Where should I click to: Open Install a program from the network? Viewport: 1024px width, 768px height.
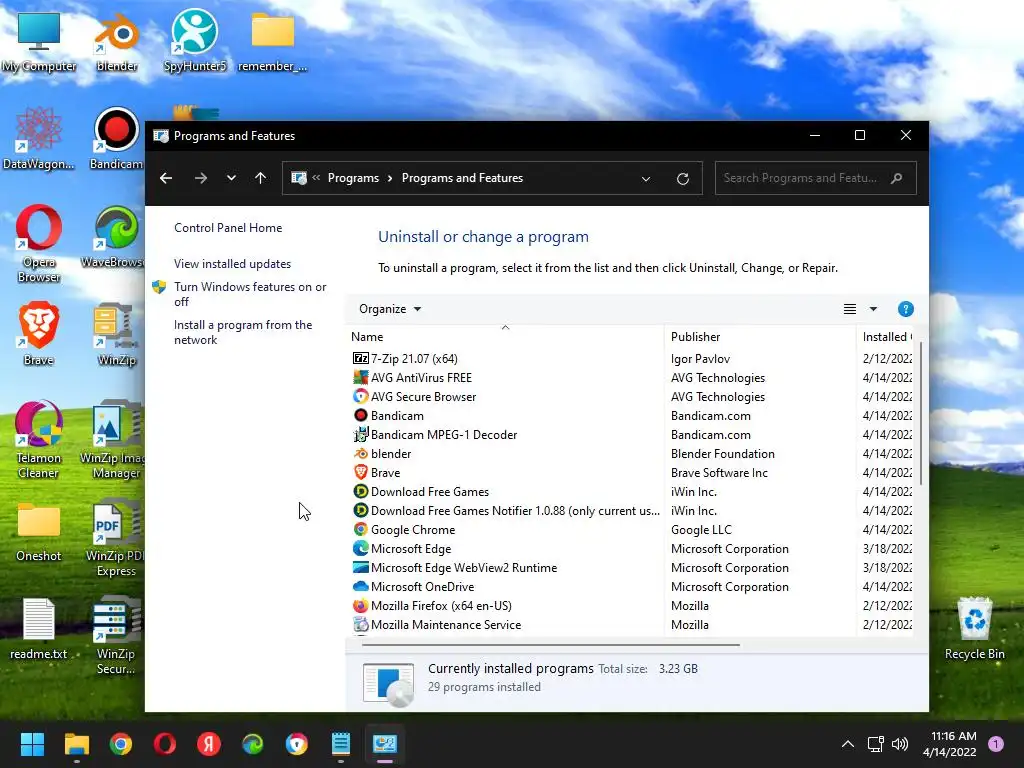pyautogui.click(x=243, y=332)
